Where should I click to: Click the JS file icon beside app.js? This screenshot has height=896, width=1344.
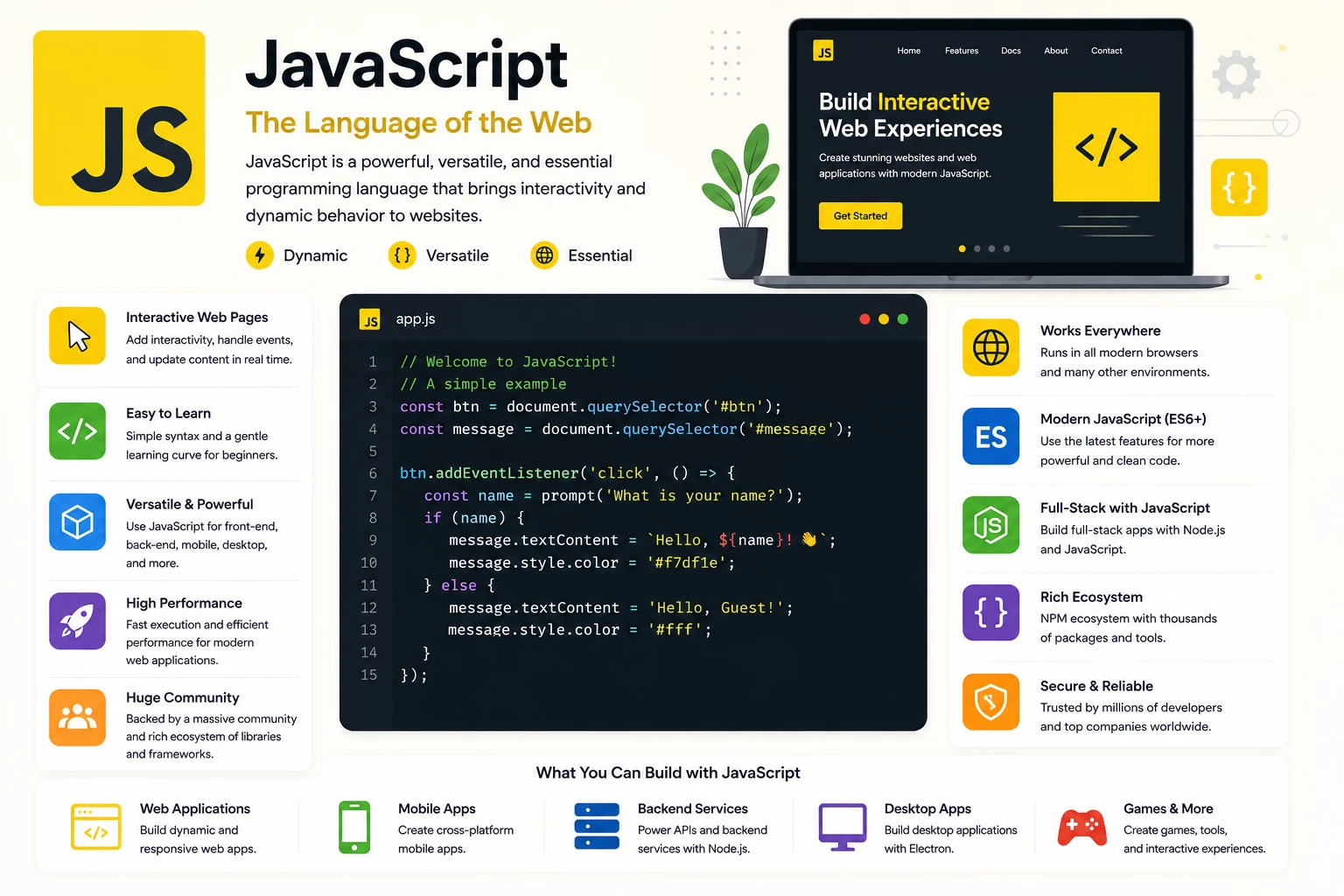(370, 320)
